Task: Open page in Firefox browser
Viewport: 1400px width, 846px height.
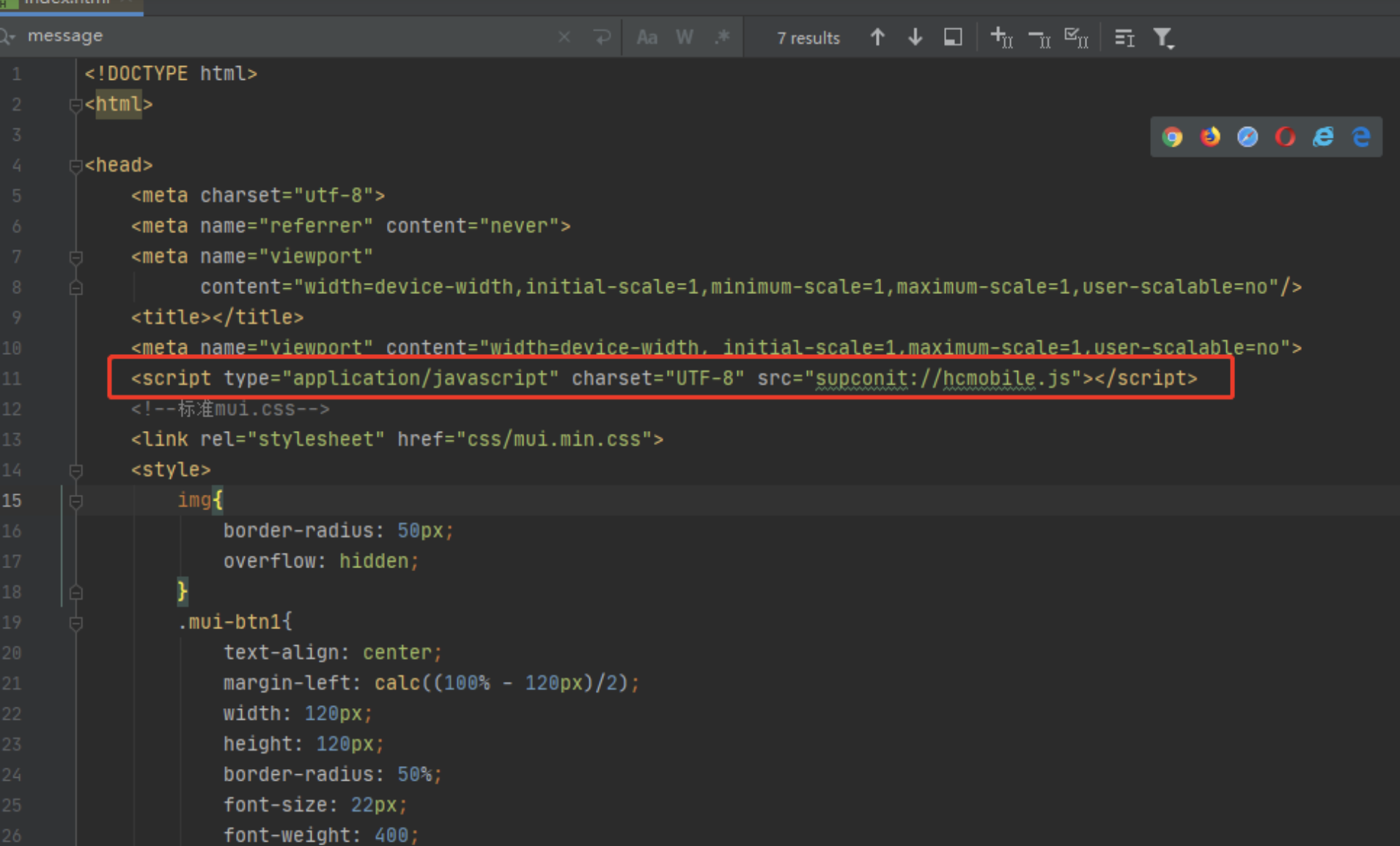Action: [x=1210, y=137]
